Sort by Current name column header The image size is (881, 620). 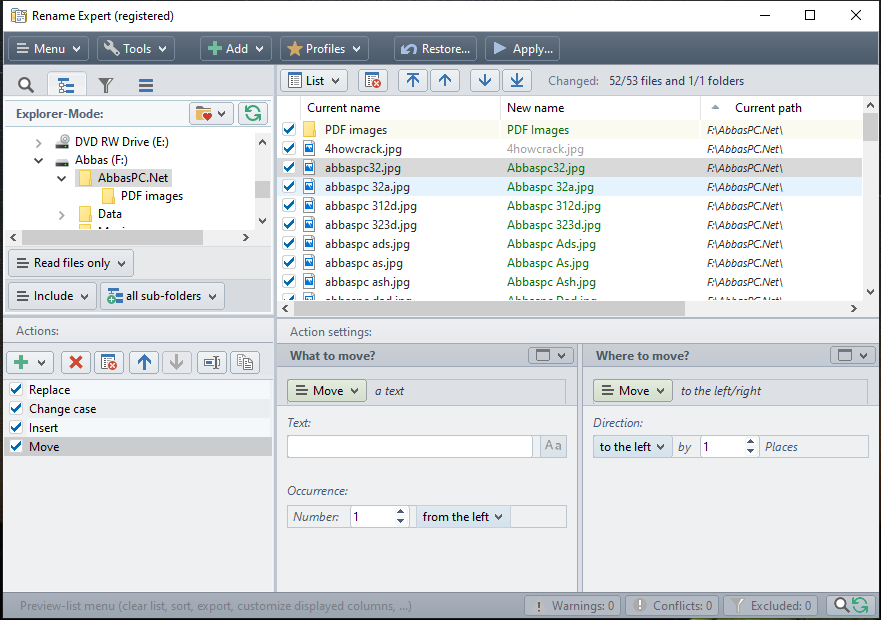[x=401, y=108]
